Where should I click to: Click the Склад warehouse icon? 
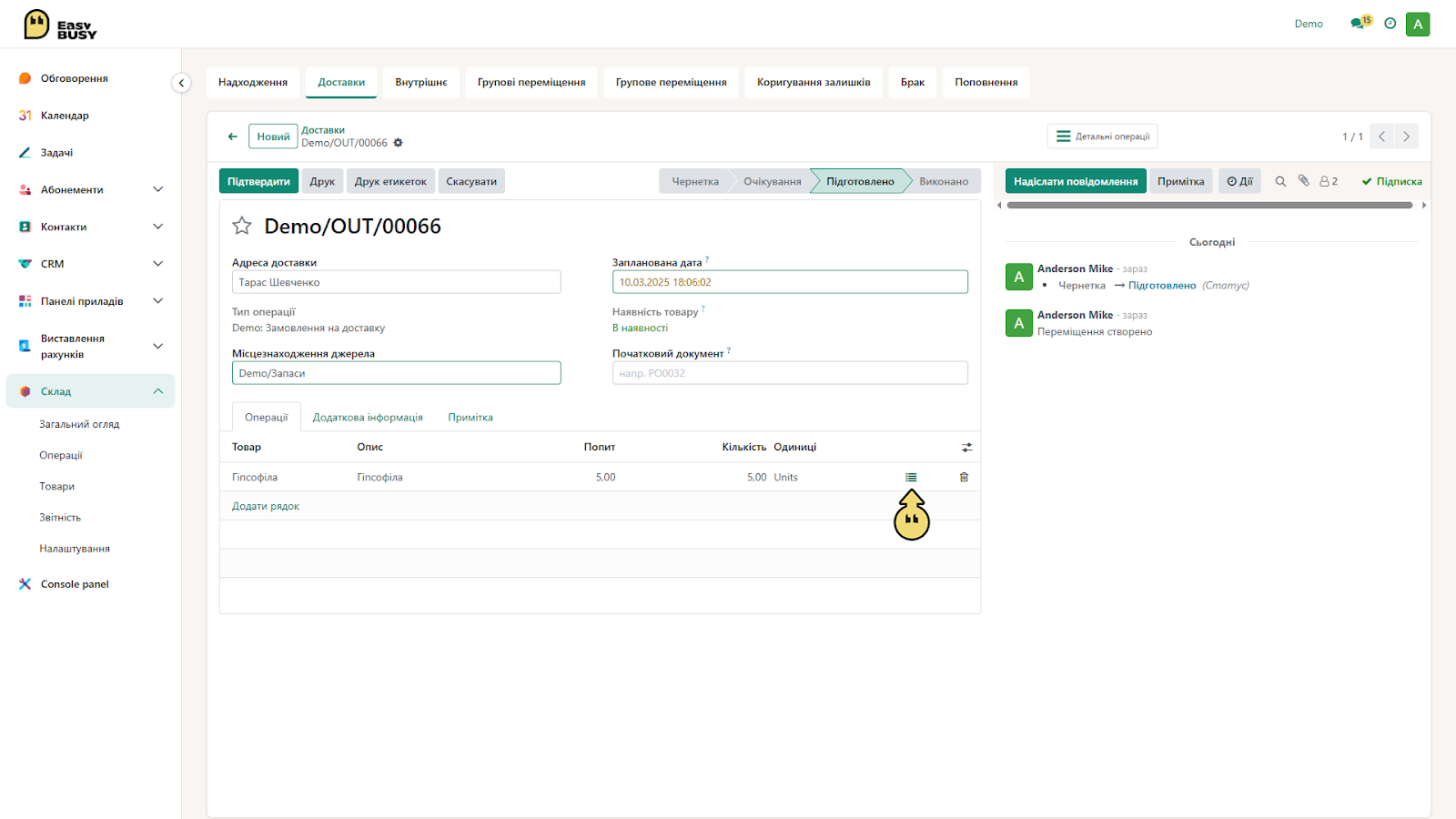click(x=25, y=391)
